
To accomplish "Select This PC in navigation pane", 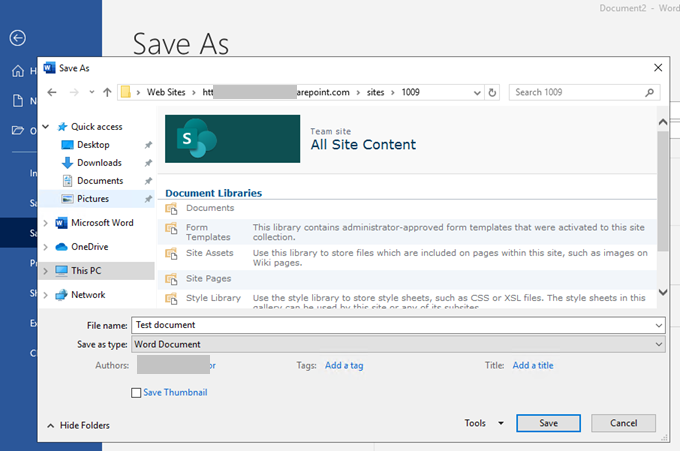I will (x=86, y=271).
